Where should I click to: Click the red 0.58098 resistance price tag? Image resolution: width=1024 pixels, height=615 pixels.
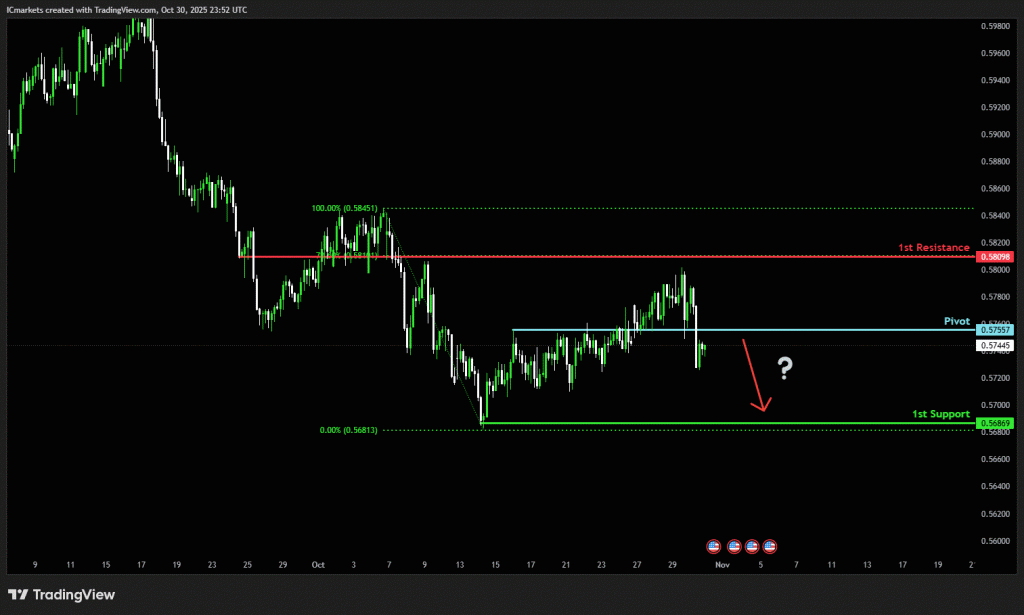tap(997, 257)
